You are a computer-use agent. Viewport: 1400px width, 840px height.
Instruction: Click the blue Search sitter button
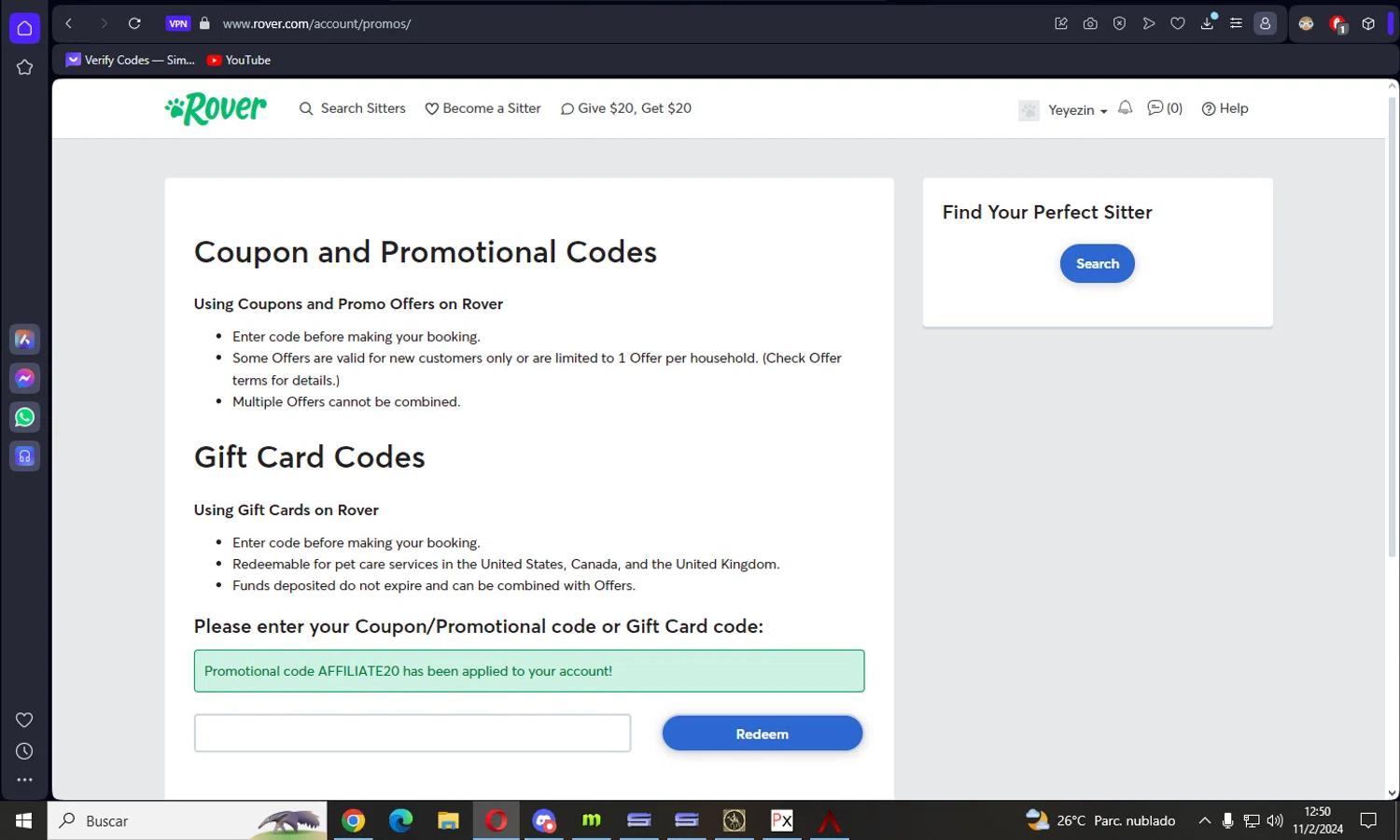1098,263
